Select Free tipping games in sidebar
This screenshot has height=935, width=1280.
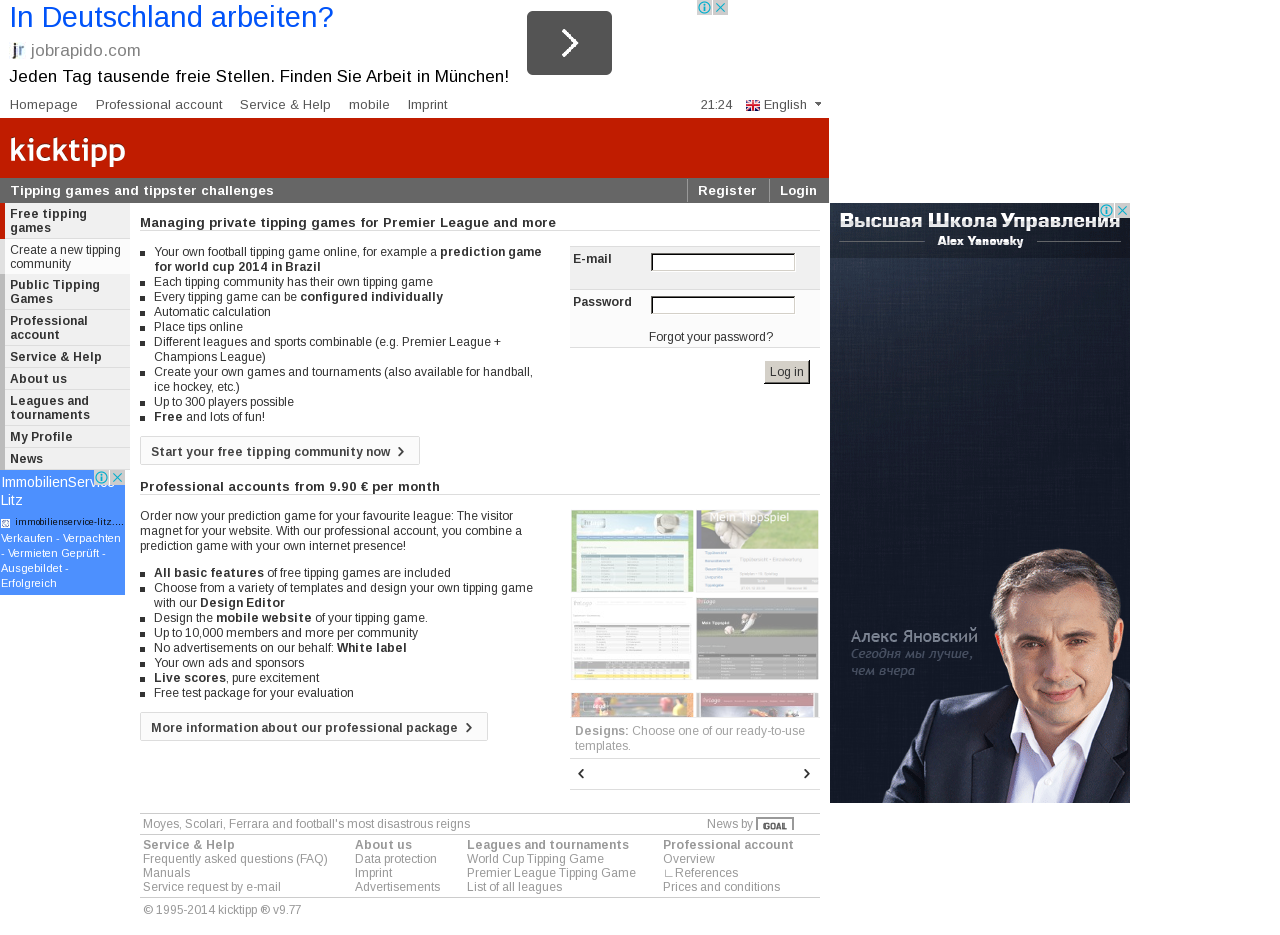coord(67,221)
